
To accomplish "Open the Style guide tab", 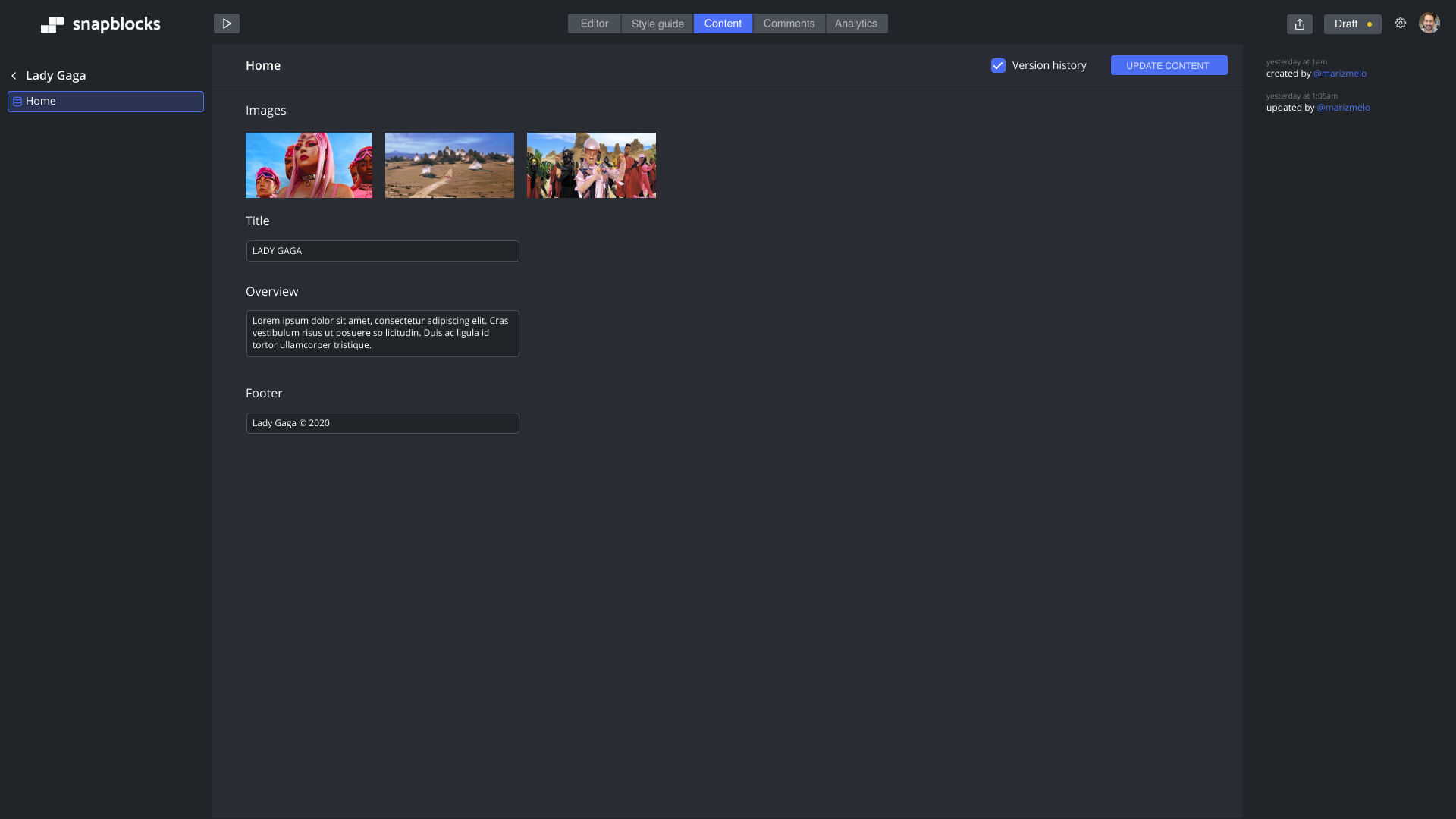I will coord(657,24).
